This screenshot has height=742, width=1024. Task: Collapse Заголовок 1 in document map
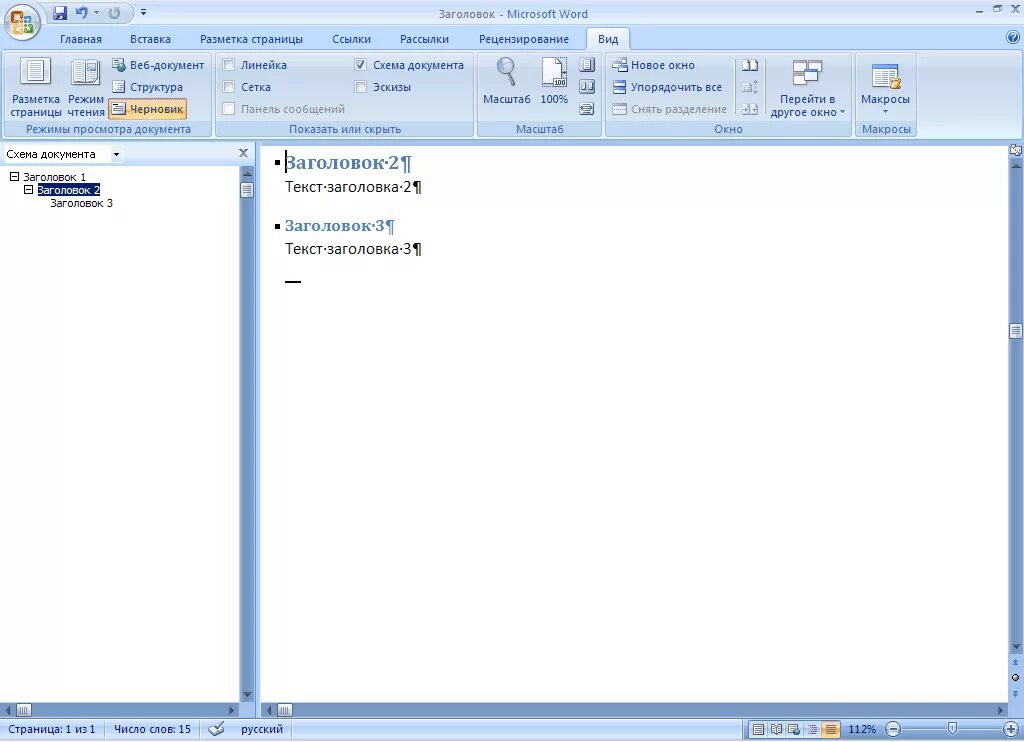14,176
